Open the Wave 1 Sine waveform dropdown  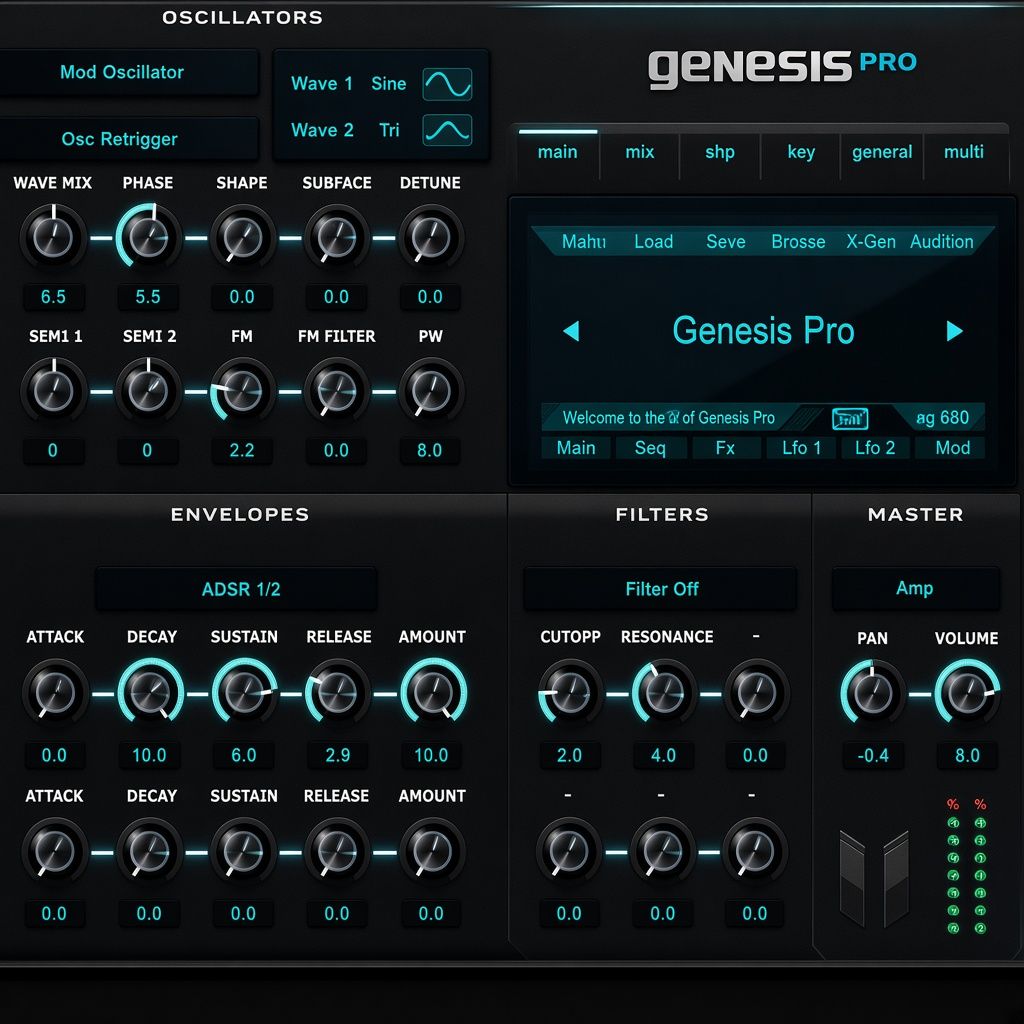tap(381, 84)
